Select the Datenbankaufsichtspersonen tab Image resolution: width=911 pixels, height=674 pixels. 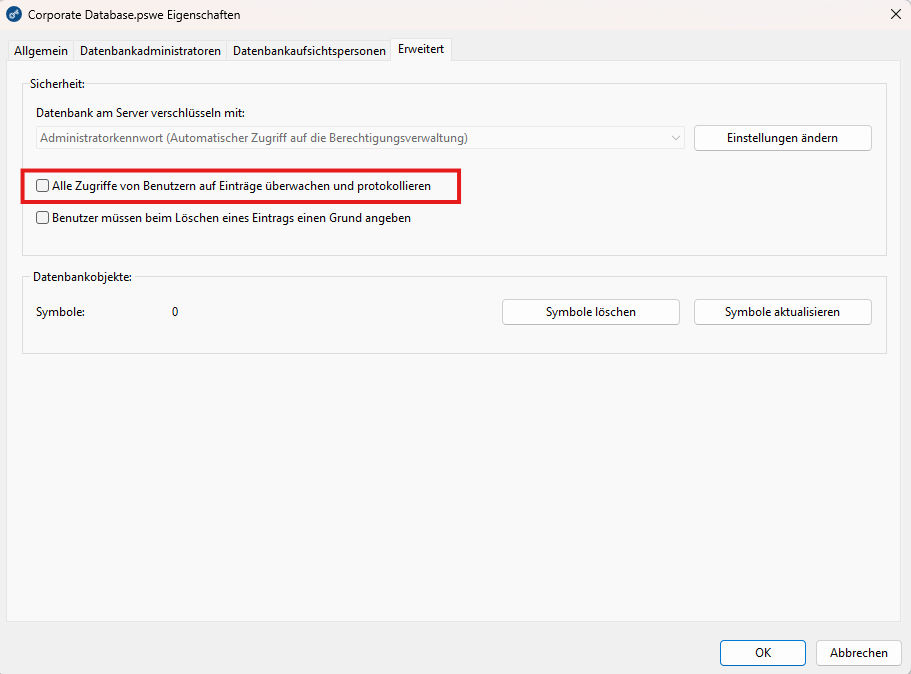tap(309, 51)
